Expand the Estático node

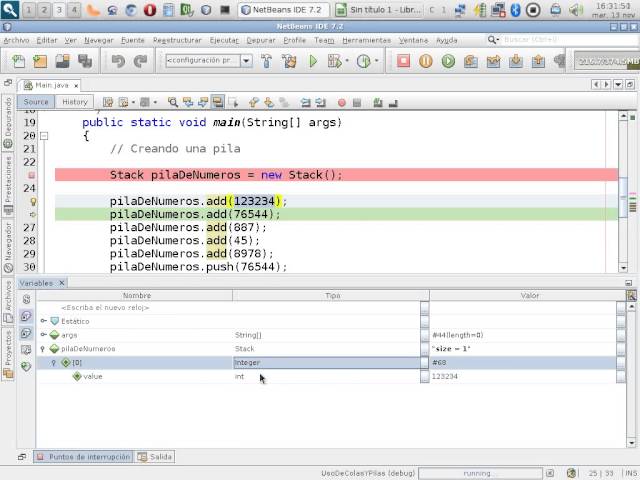(43, 321)
